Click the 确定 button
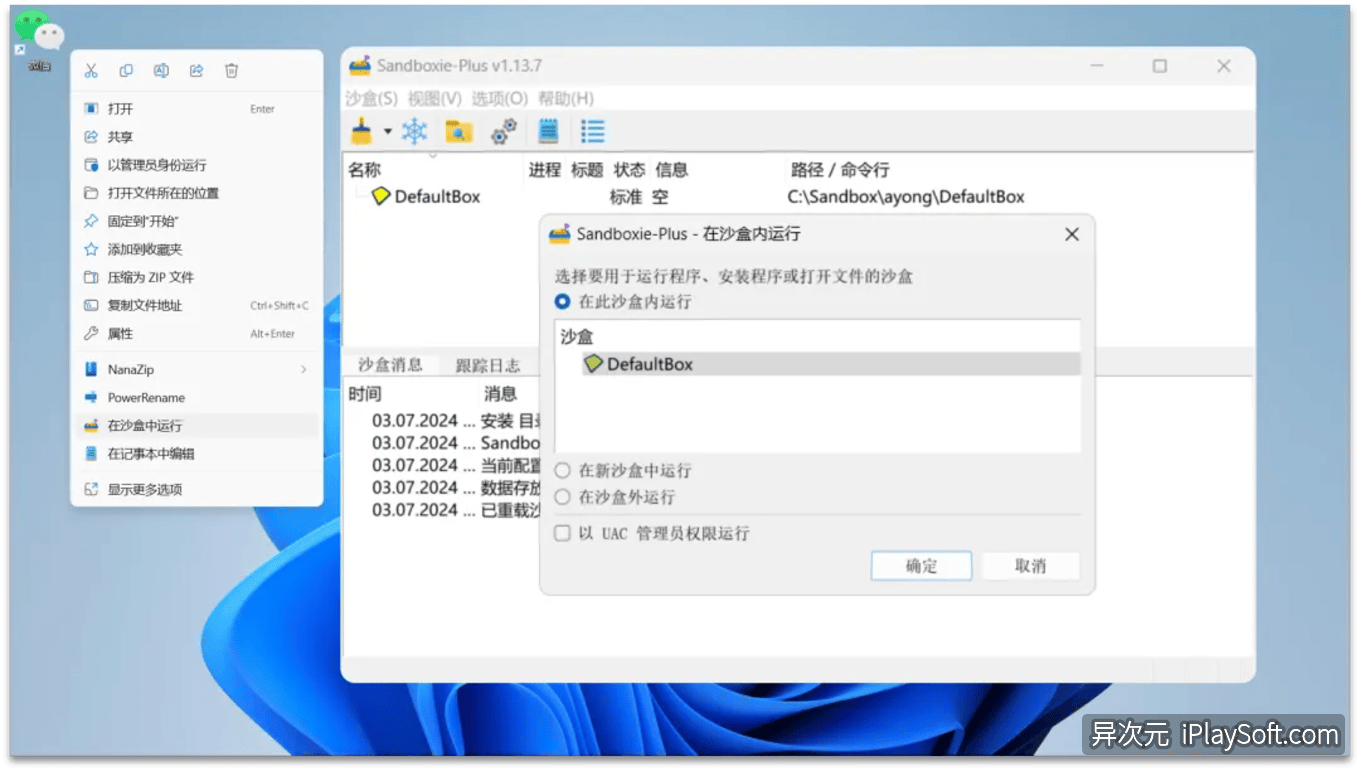The height and width of the screenshot is (771, 1360). pyautogui.click(x=921, y=566)
